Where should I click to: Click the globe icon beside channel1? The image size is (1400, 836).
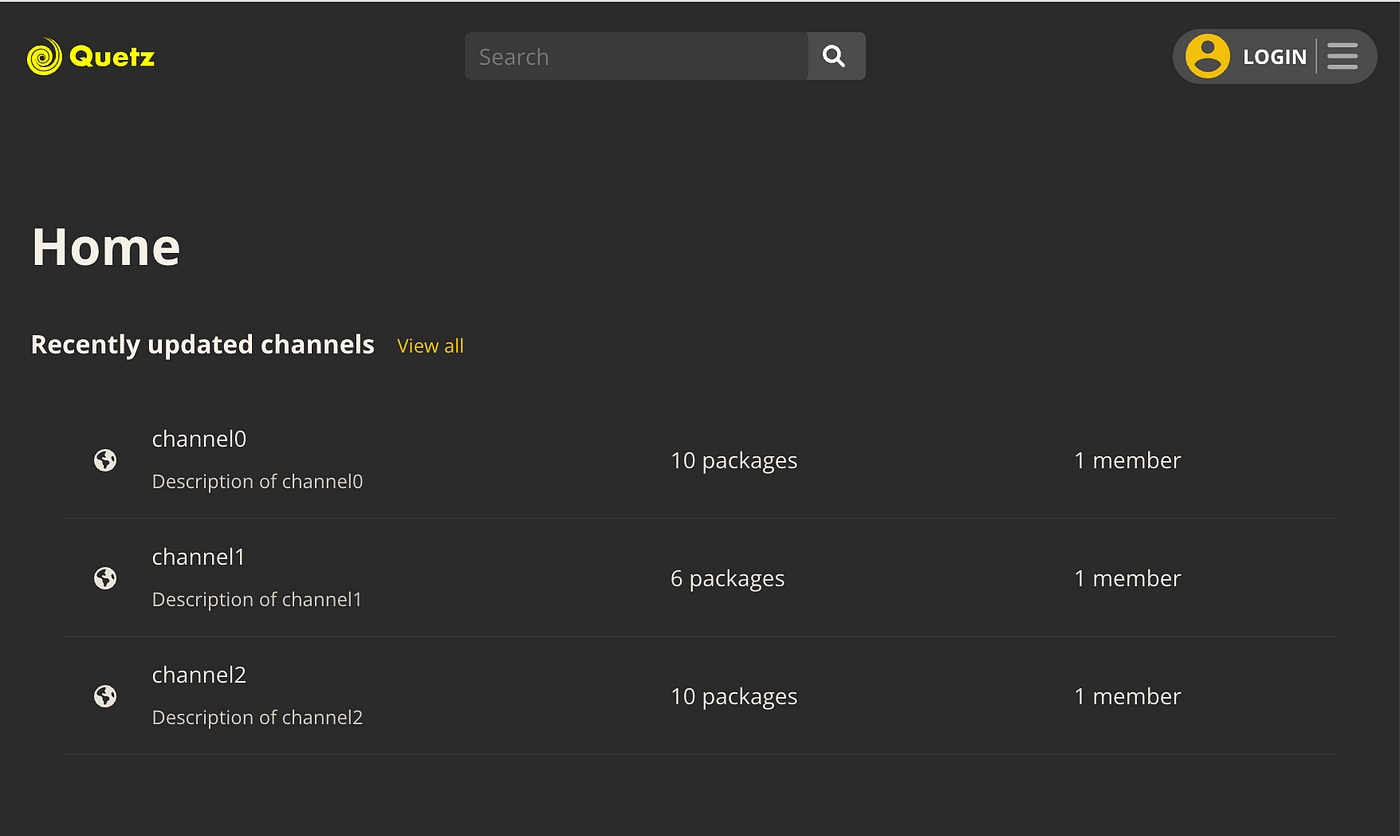pyautogui.click(x=105, y=578)
